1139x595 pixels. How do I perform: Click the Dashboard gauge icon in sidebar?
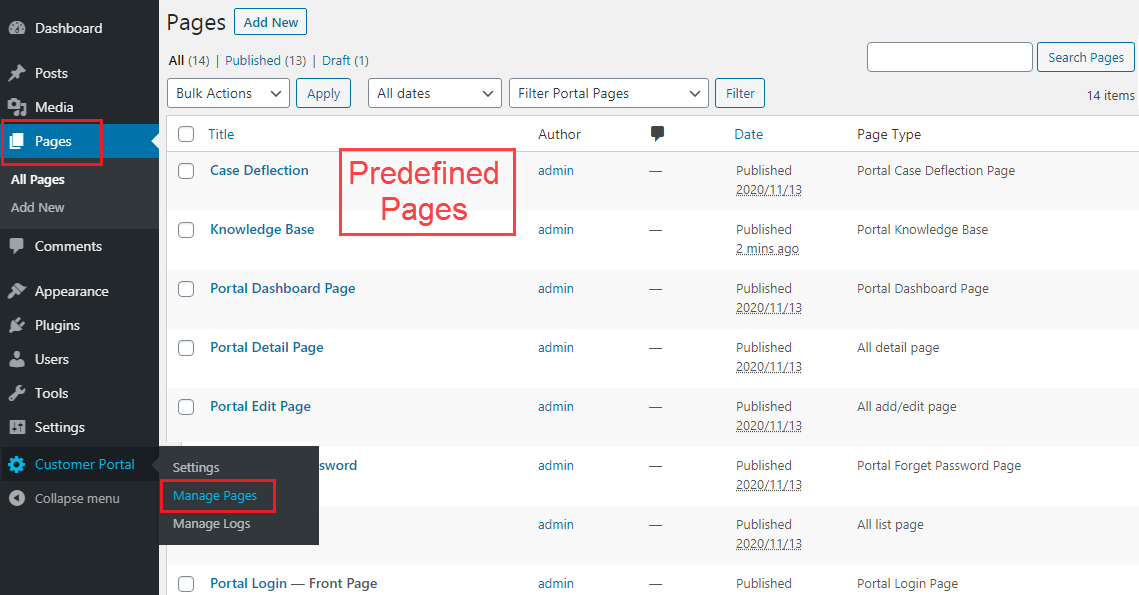click(x=16, y=28)
